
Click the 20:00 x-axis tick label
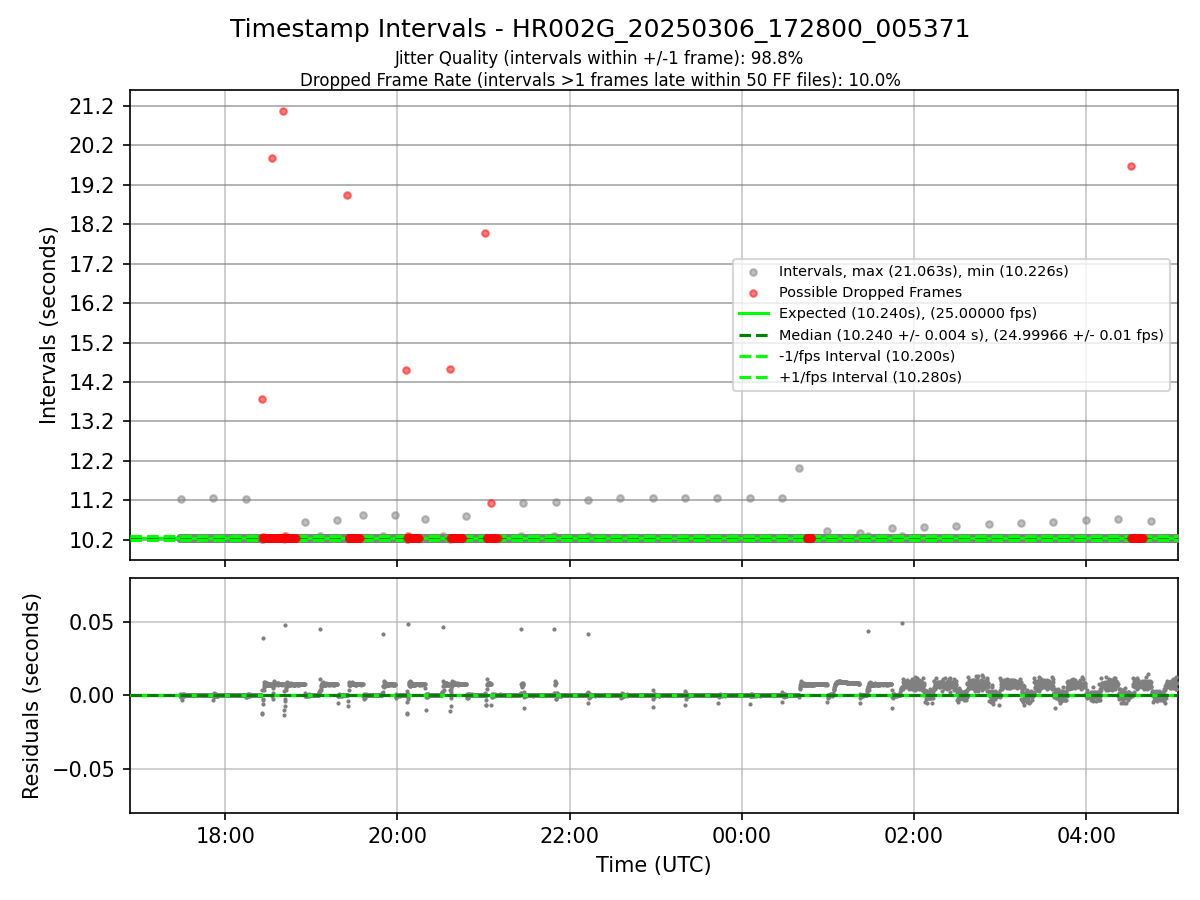pos(397,835)
